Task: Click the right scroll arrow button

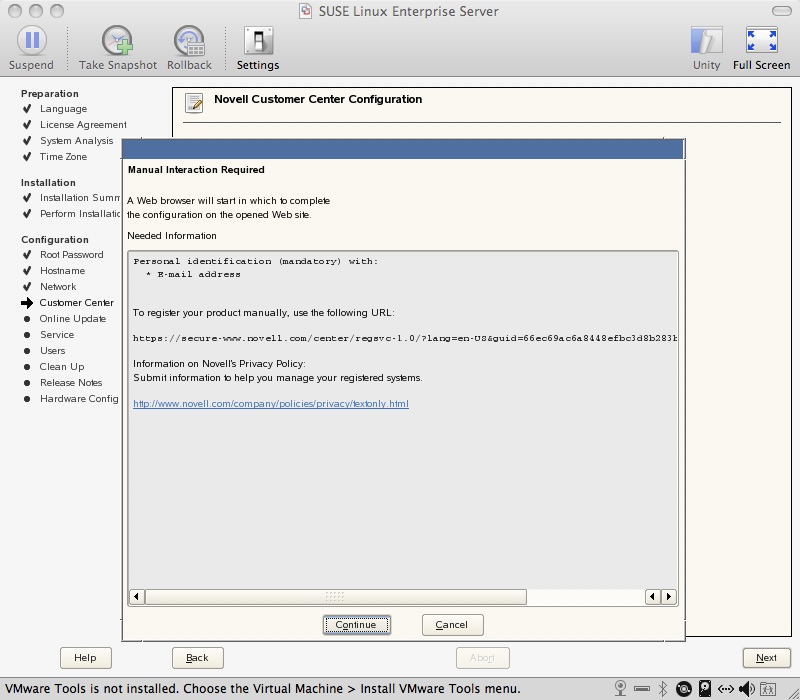Action: (x=669, y=596)
